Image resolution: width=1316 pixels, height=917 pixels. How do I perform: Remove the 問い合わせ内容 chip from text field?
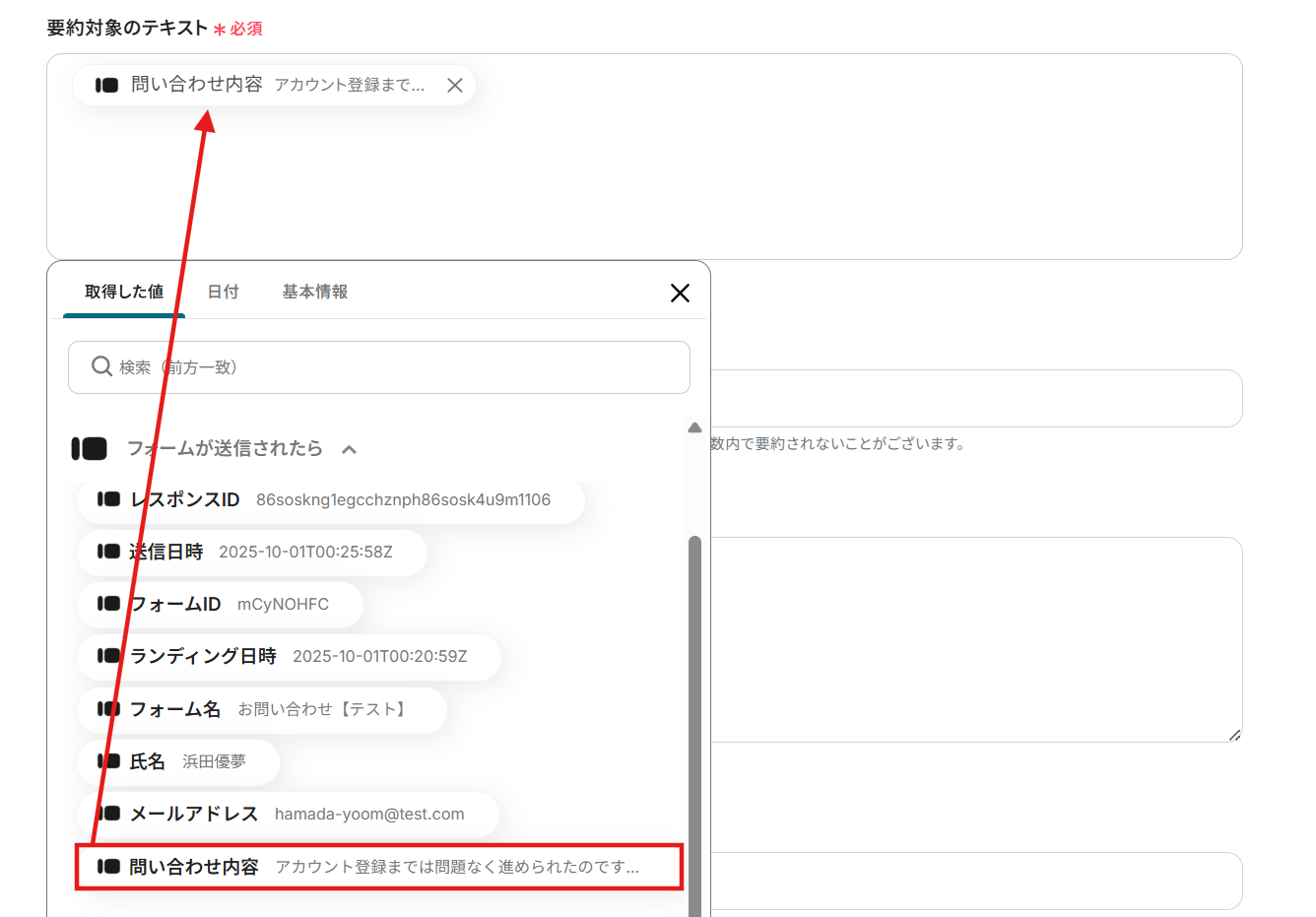click(x=455, y=86)
